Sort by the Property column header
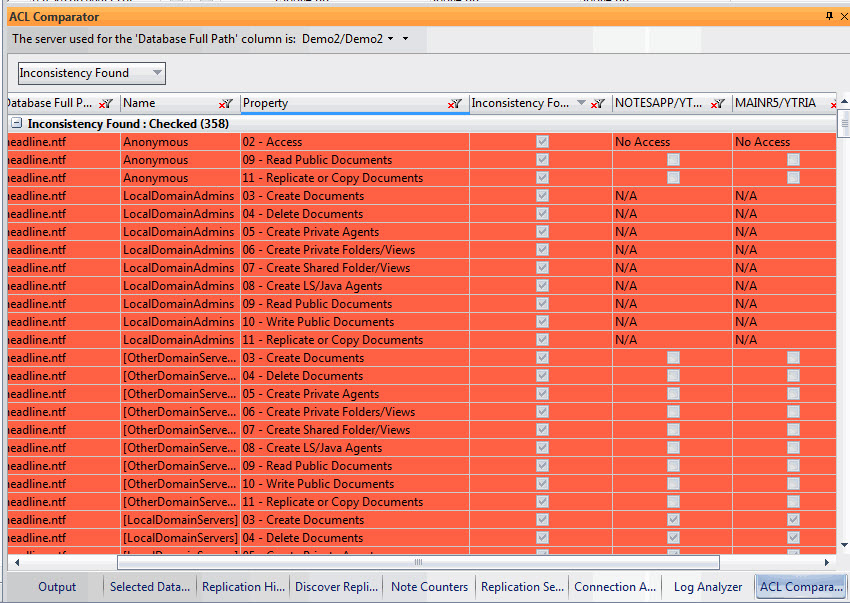The width and height of the screenshot is (850, 603). tap(340, 103)
